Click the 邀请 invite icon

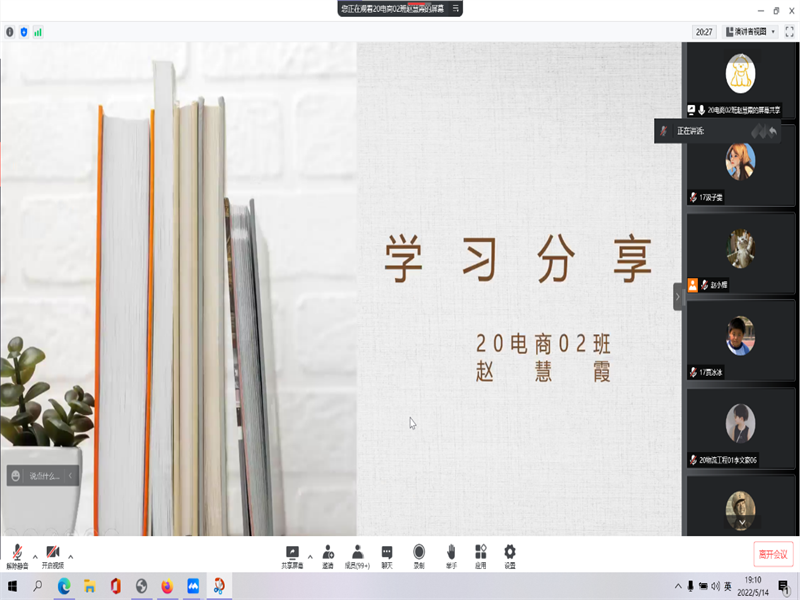click(328, 555)
